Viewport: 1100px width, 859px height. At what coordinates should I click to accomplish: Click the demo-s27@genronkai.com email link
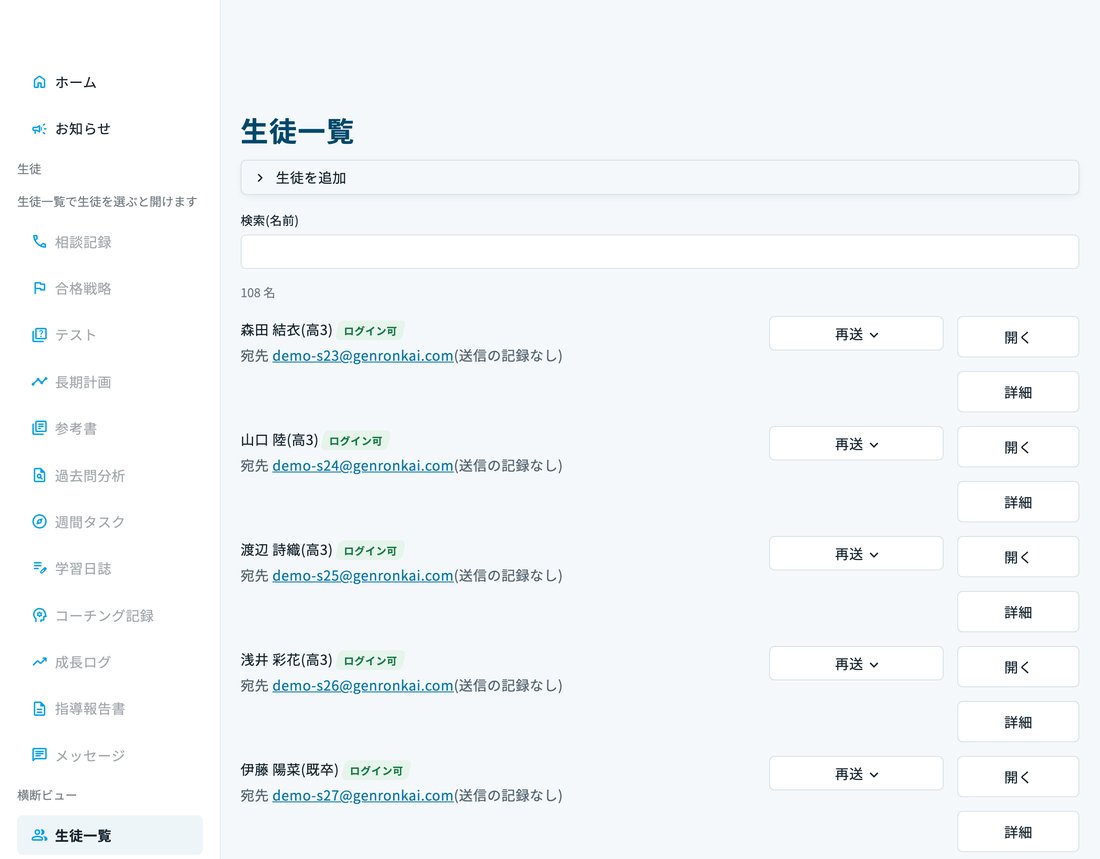click(363, 796)
